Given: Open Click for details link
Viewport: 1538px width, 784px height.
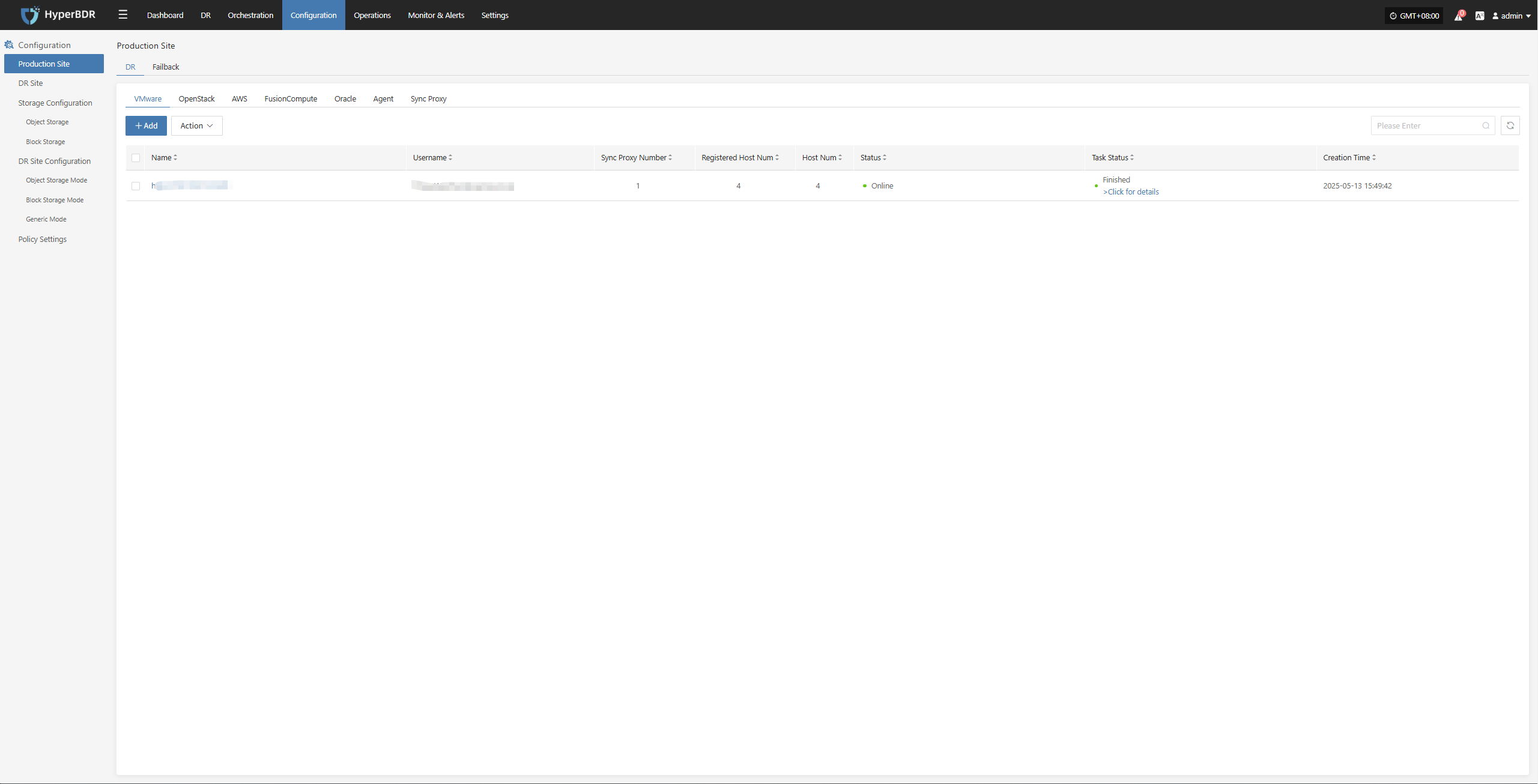Looking at the screenshot, I should tap(1131, 191).
